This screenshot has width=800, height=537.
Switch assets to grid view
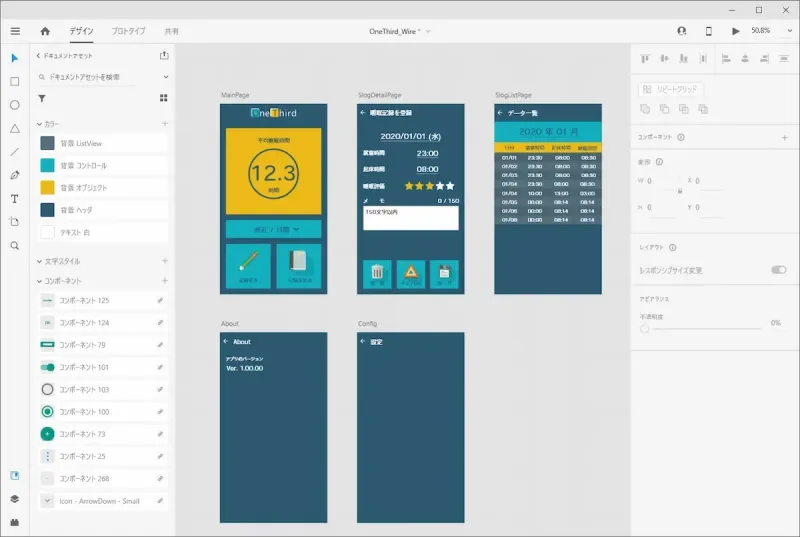[164, 98]
